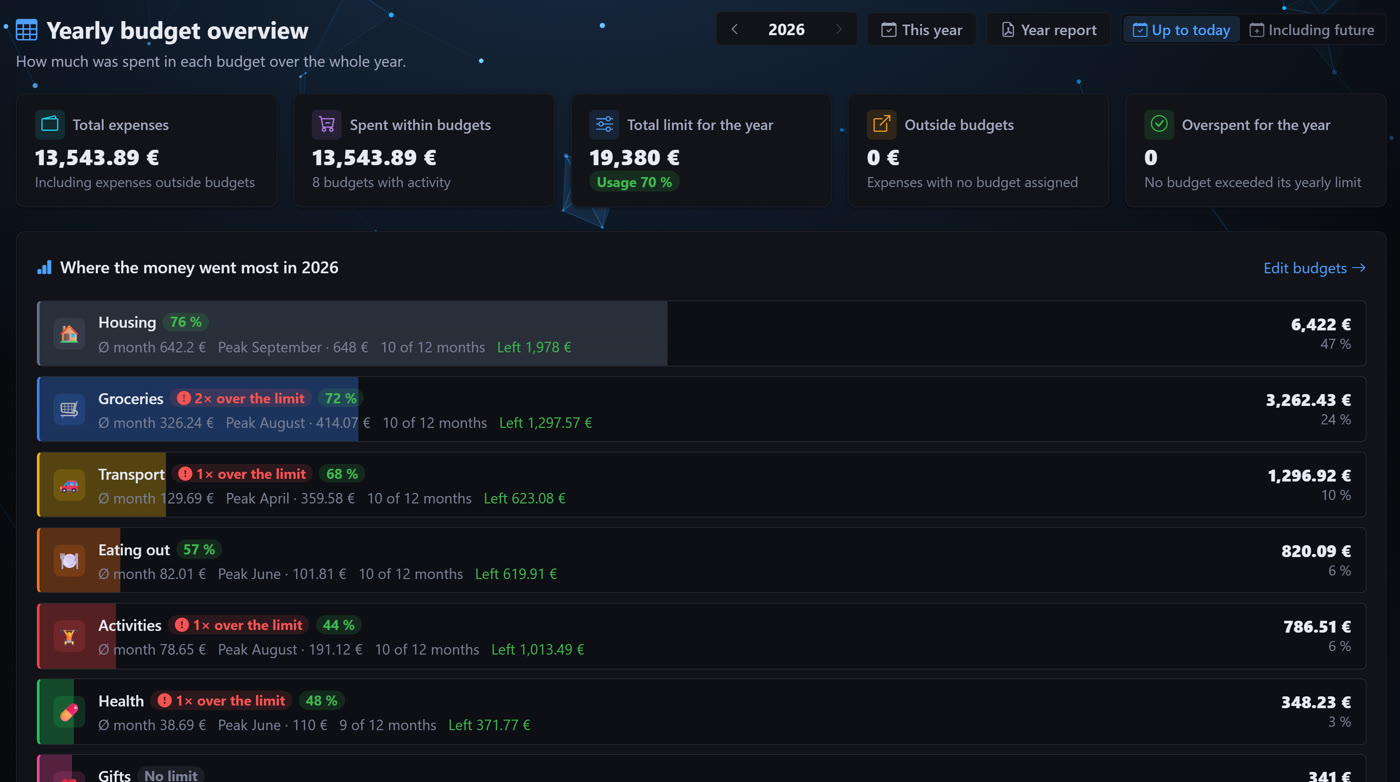Click the 2026 year label
Image resolution: width=1400 pixels, height=782 pixels.
pos(786,30)
